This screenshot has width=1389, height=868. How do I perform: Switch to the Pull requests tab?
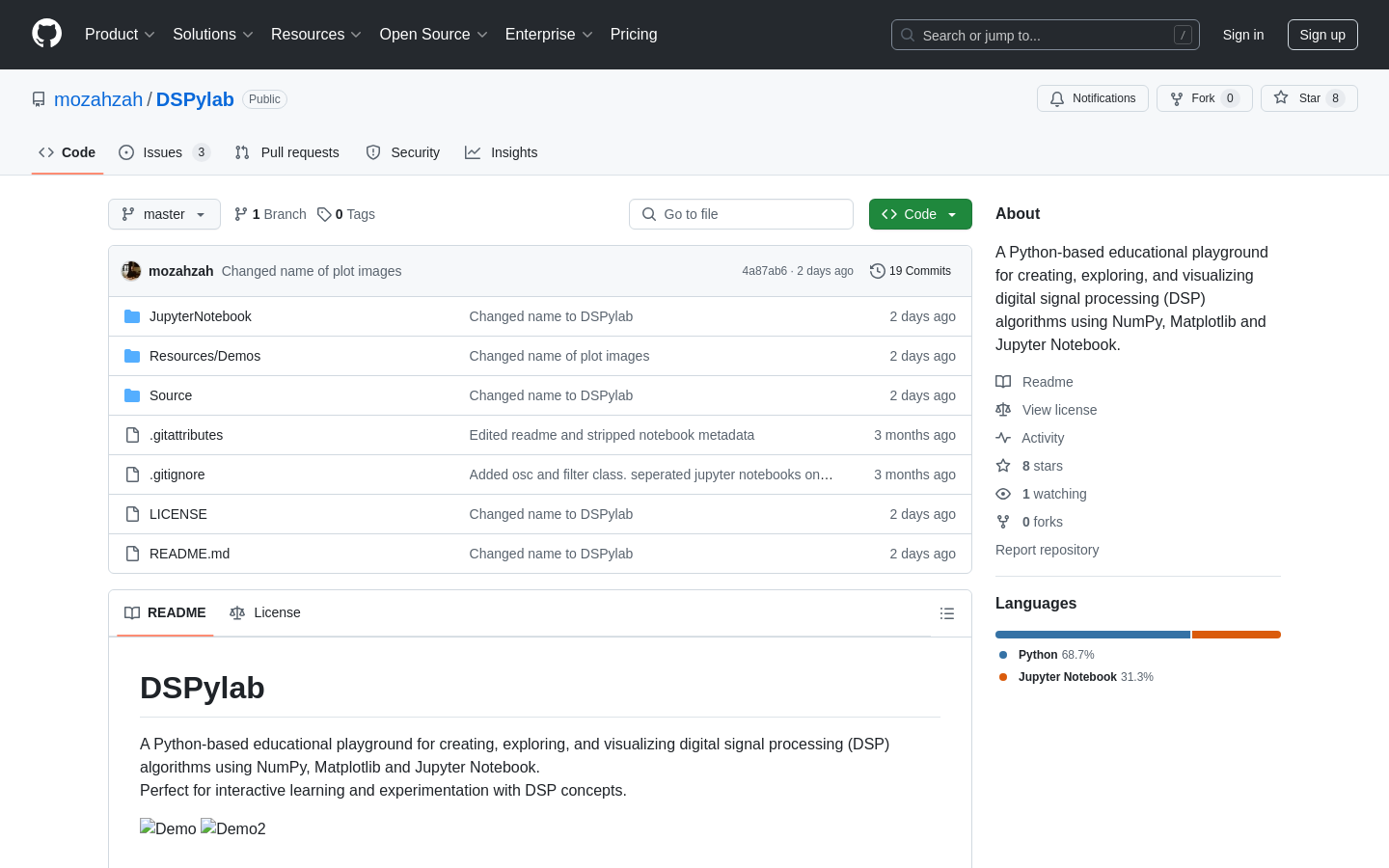click(287, 152)
